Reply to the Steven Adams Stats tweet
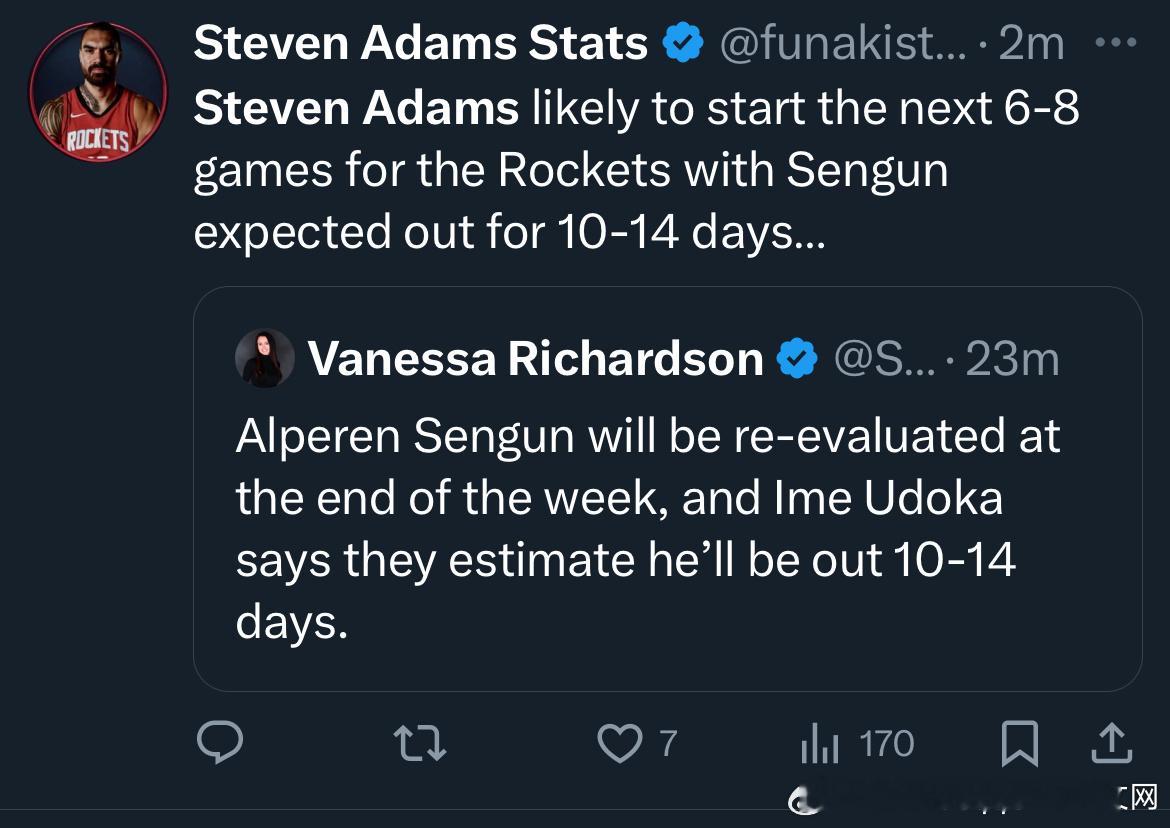 click(x=219, y=744)
